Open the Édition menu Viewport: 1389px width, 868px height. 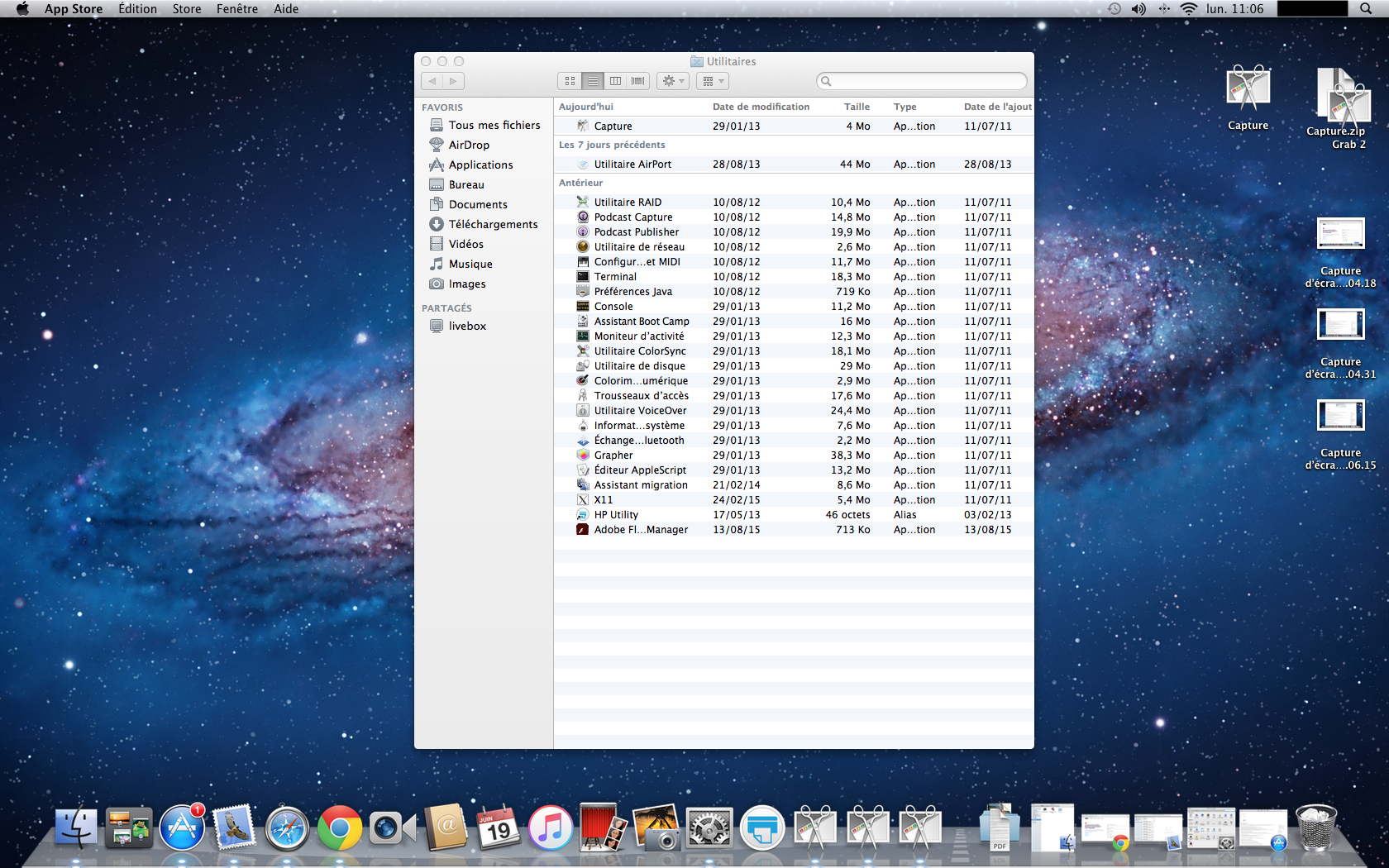(x=137, y=9)
